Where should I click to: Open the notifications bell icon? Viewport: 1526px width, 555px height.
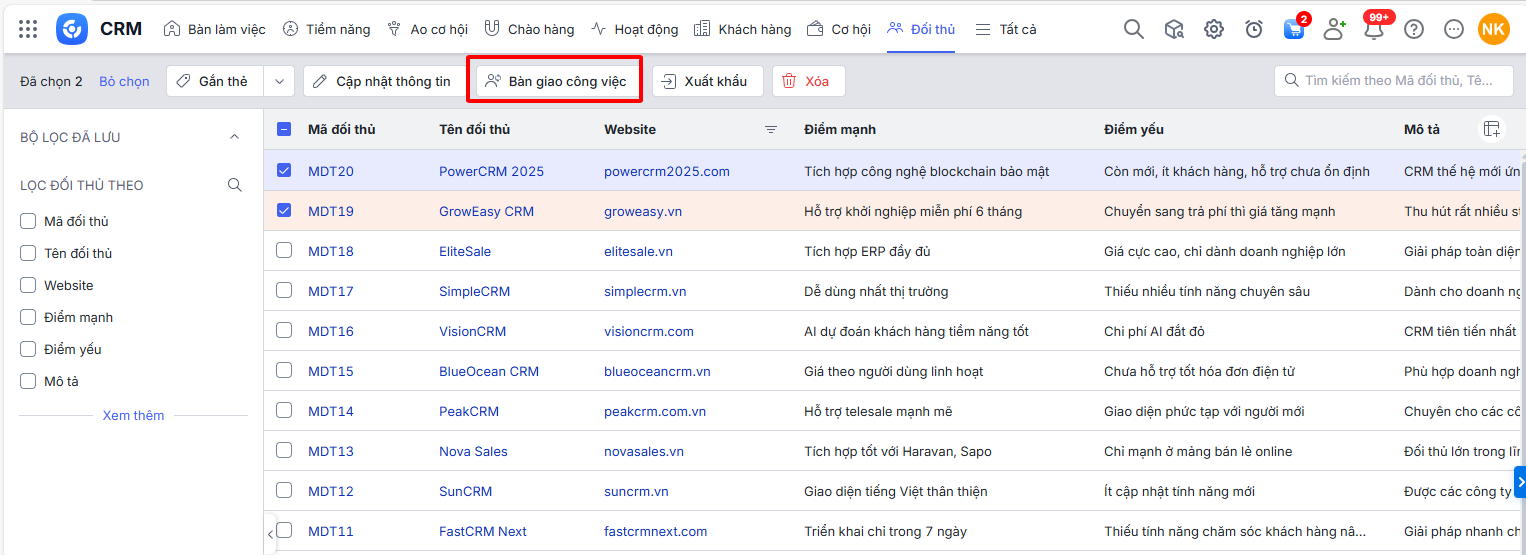1374,30
